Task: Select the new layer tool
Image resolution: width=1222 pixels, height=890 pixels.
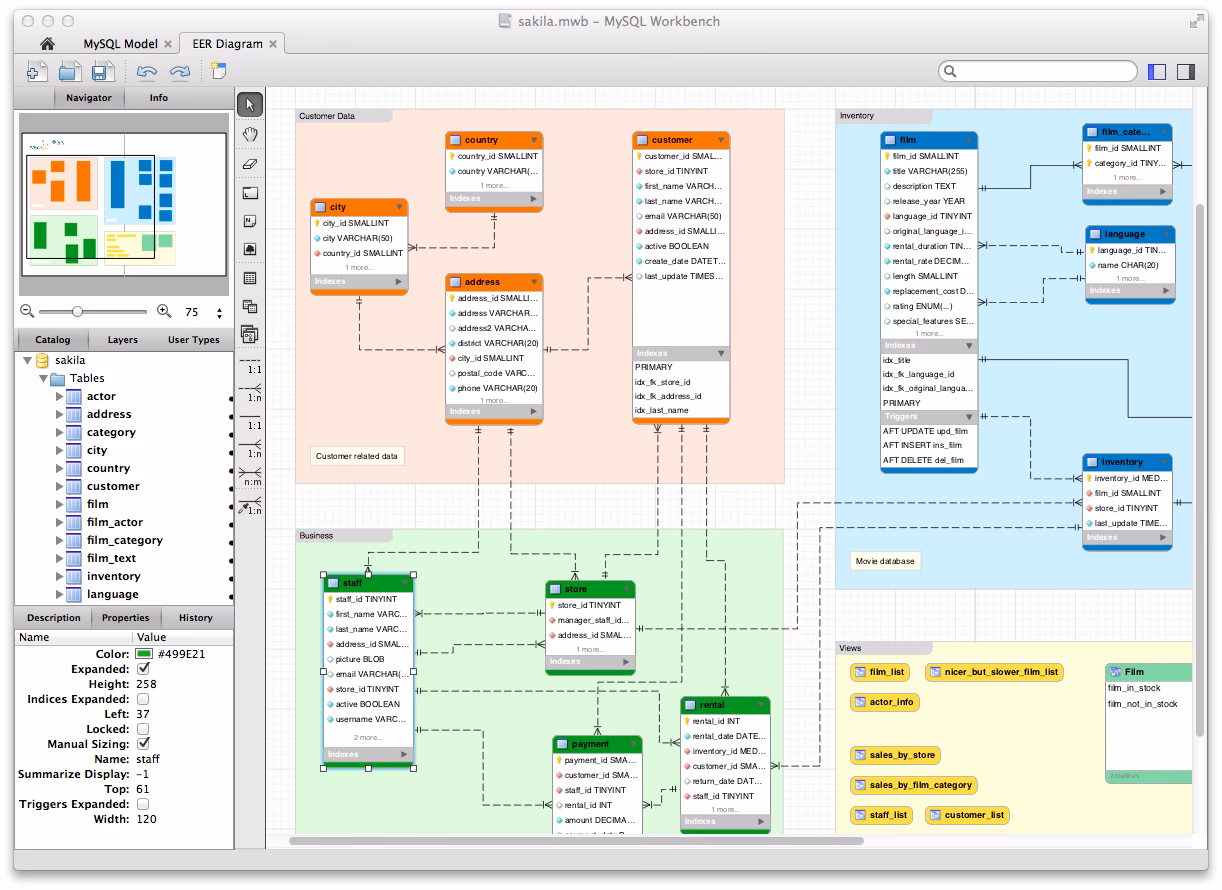Action: pos(250,192)
